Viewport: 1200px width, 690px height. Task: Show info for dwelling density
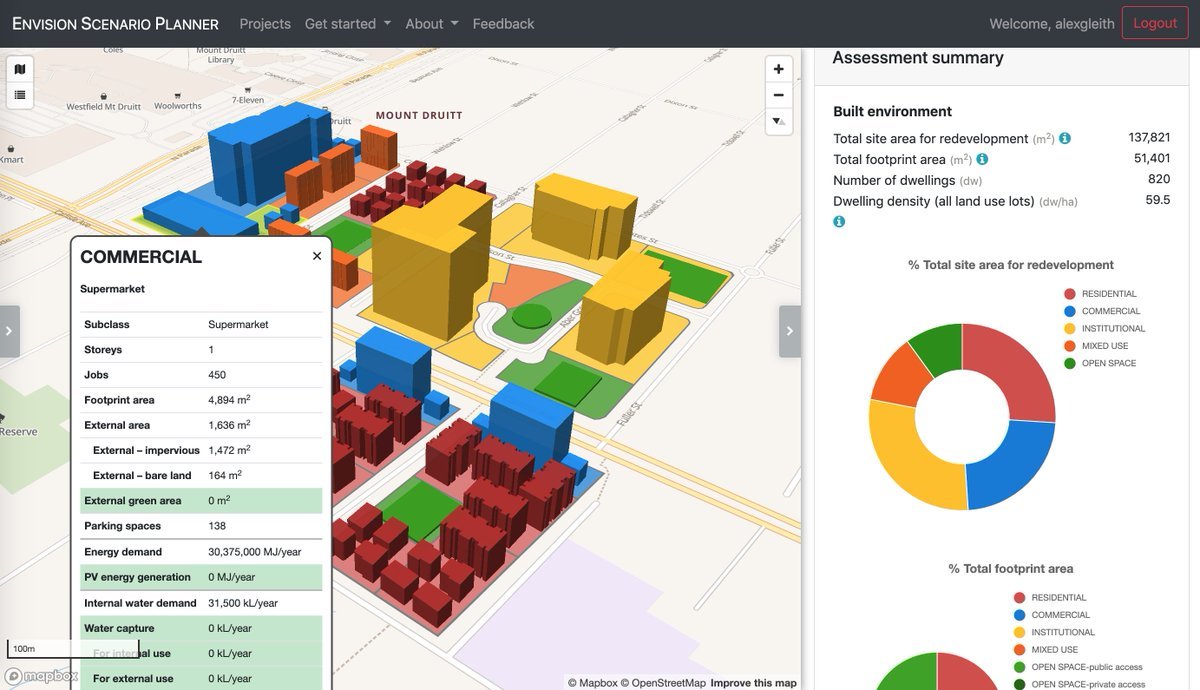pos(839,221)
